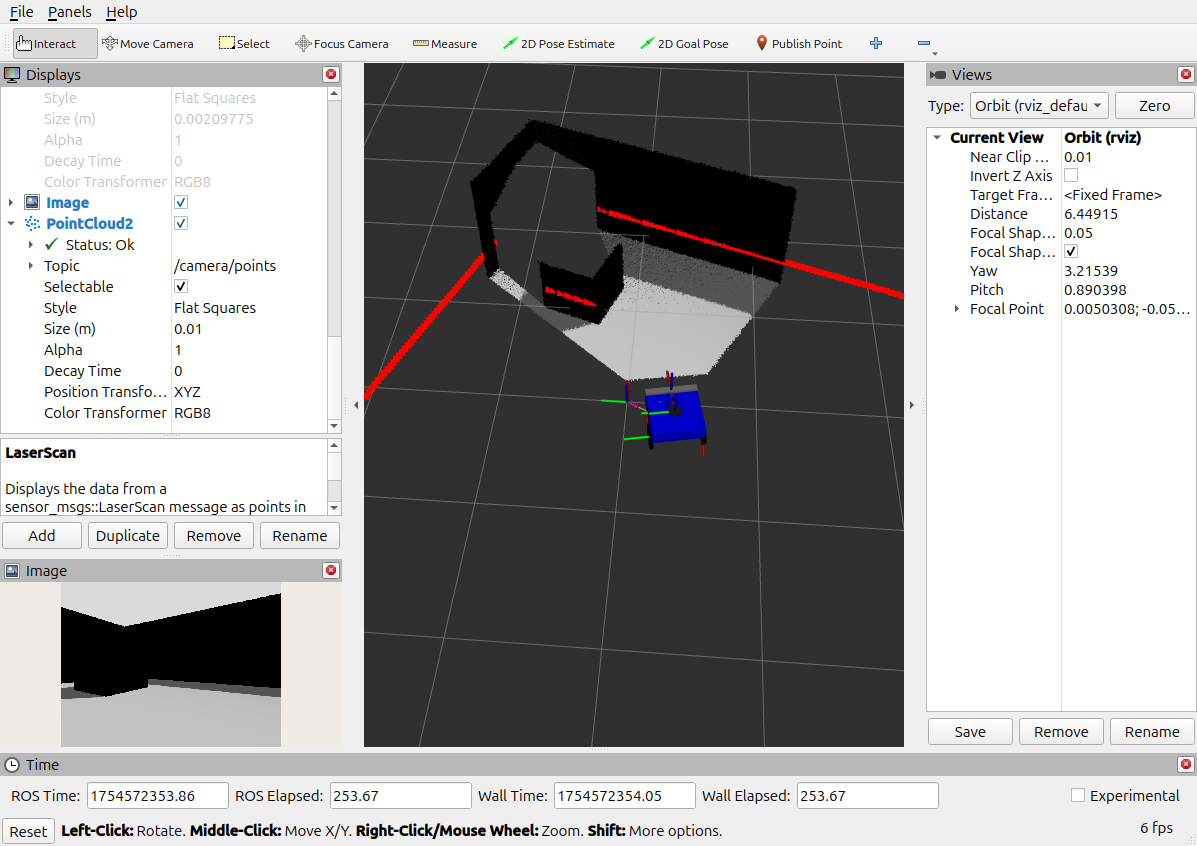This screenshot has height=846, width=1197.
Task: Choose the Select tool in toolbar
Action: 244,44
